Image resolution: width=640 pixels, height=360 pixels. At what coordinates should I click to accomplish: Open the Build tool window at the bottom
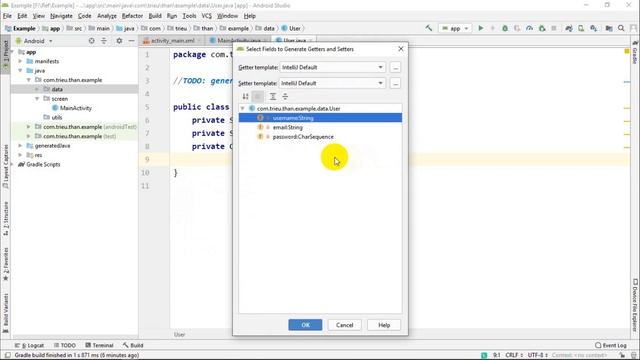click(133, 345)
